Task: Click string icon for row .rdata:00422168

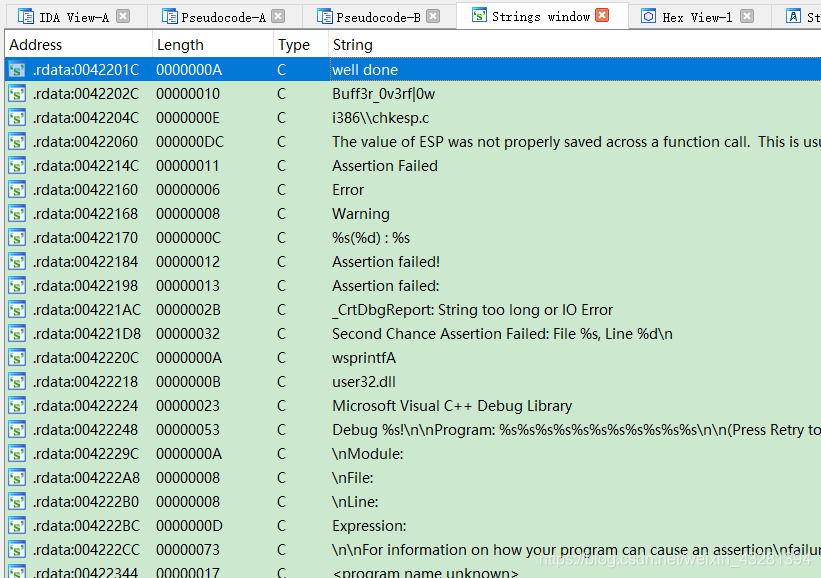Action: pos(17,214)
